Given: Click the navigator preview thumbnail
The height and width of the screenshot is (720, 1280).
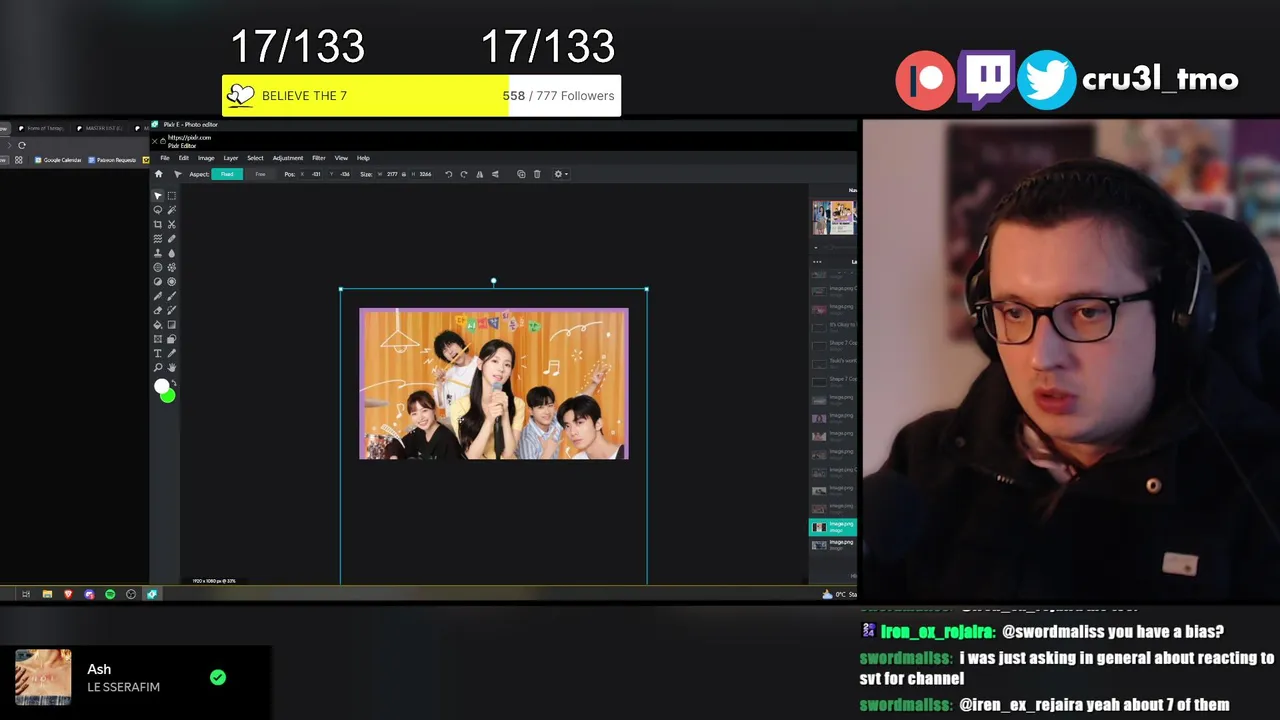Looking at the screenshot, I should point(833,217).
